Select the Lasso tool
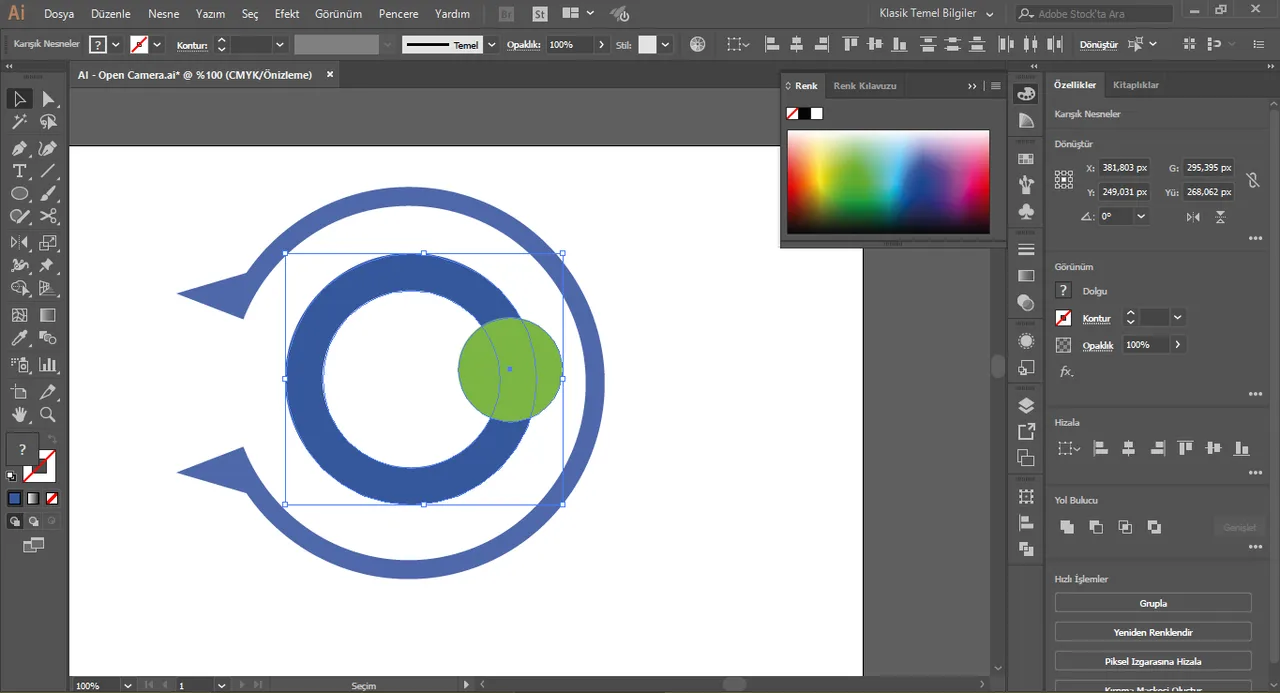The image size is (1280, 693). 48,122
